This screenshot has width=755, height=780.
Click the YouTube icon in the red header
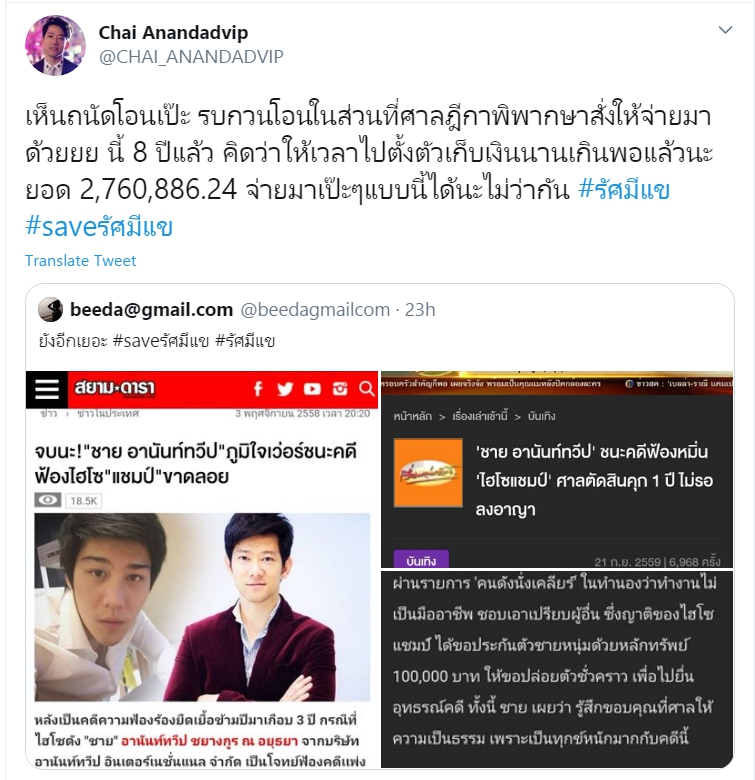coord(312,389)
